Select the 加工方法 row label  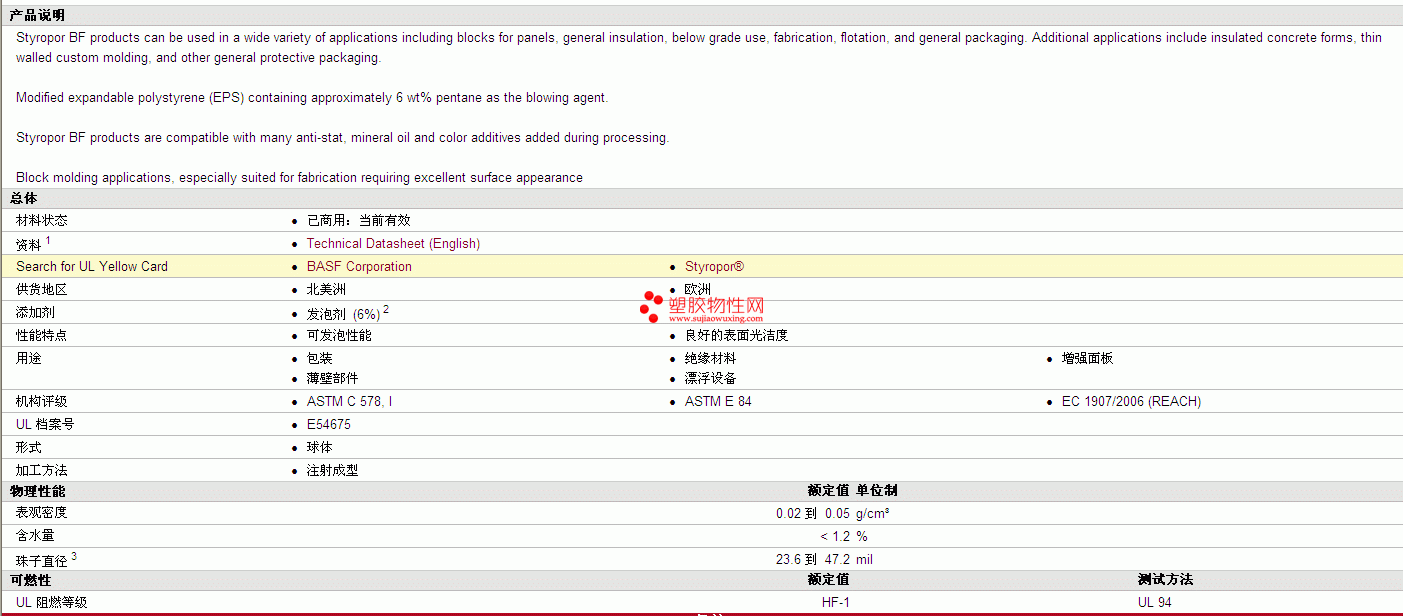coord(42,470)
